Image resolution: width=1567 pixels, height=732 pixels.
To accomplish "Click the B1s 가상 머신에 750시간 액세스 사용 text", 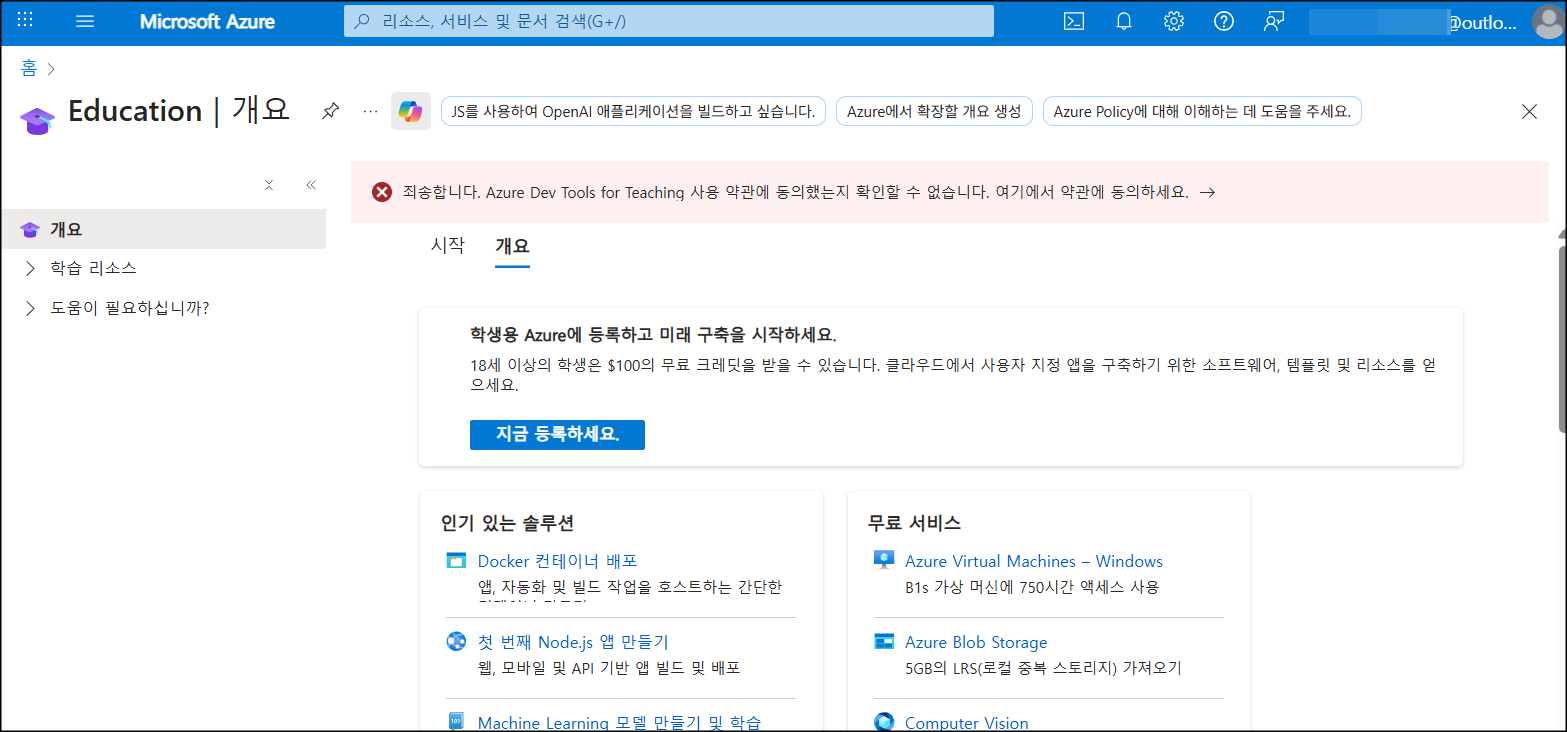I will [1032, 587].
